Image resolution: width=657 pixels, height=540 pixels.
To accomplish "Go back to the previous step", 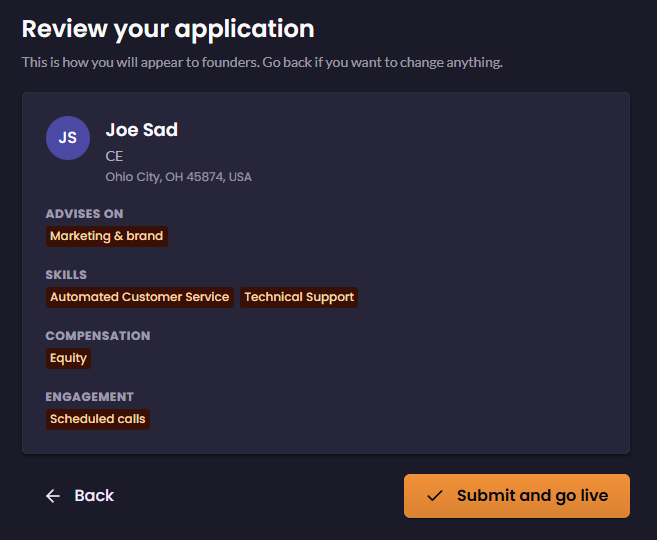I will (80, 496).
